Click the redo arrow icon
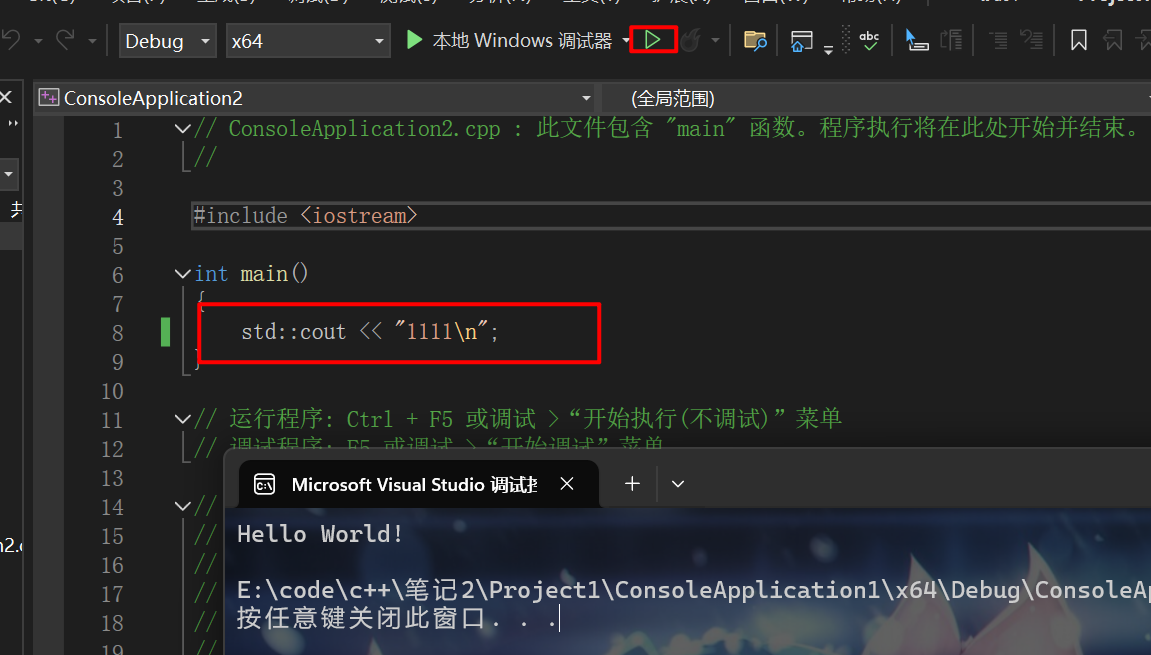1151x655 pixels. point(66,41)
